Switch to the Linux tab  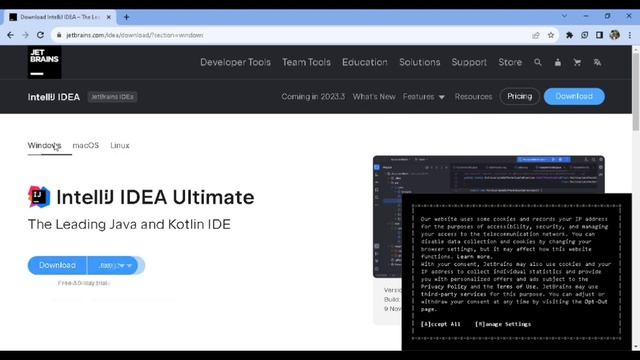coord(120,145)
